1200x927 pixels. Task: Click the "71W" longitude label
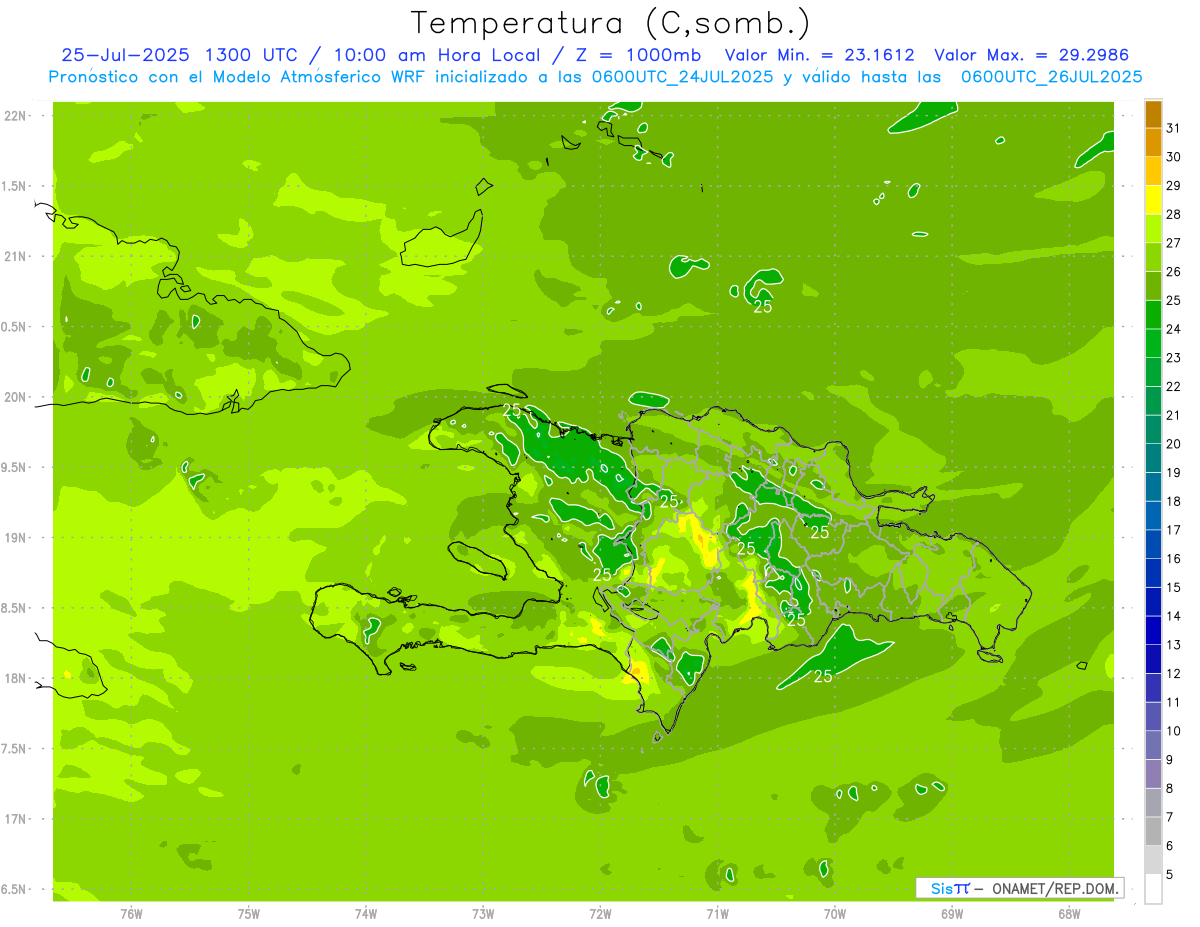717,913
